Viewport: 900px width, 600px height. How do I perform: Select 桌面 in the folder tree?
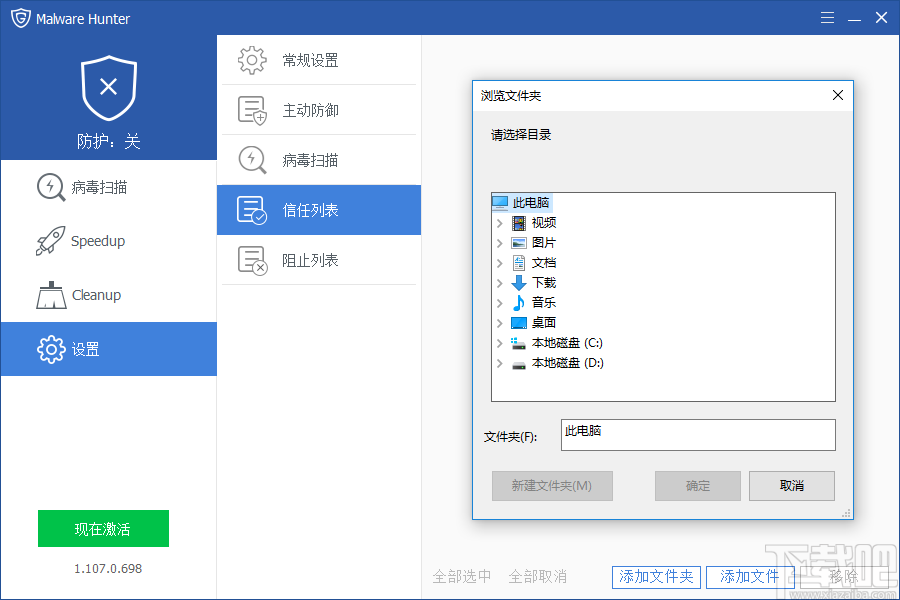click(544, 322)
